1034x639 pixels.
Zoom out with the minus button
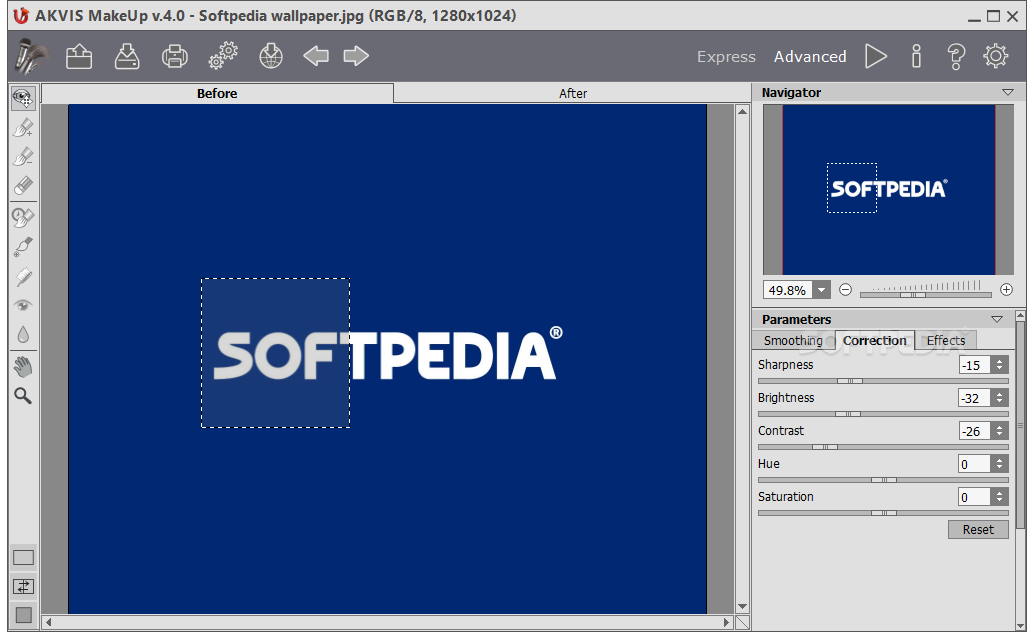845,289
